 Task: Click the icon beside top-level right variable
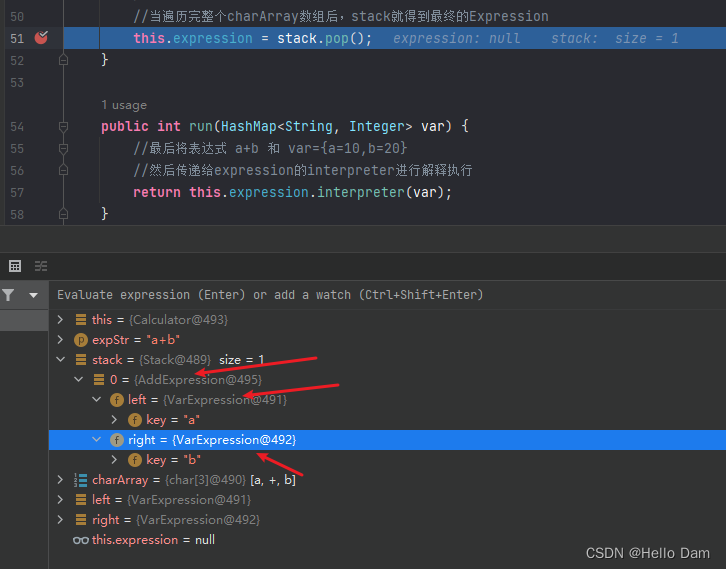click(81, 520)
